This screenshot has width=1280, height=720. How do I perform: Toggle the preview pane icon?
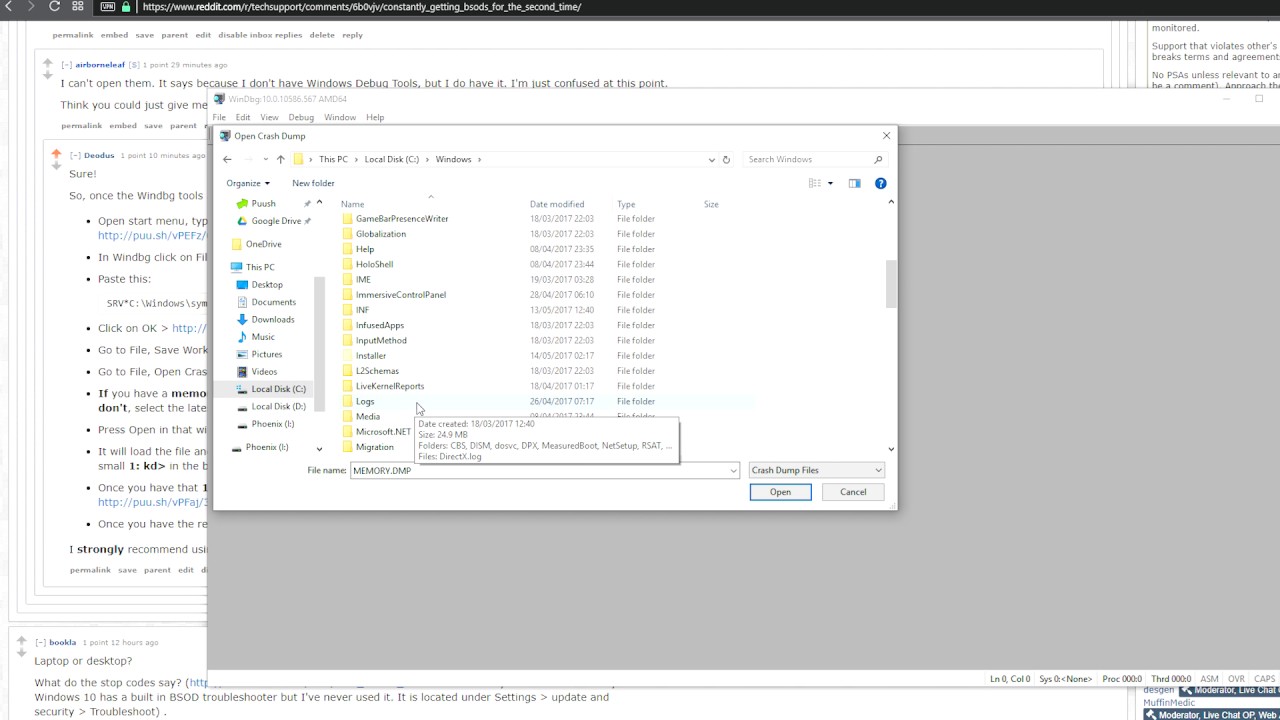coord(854,183)
